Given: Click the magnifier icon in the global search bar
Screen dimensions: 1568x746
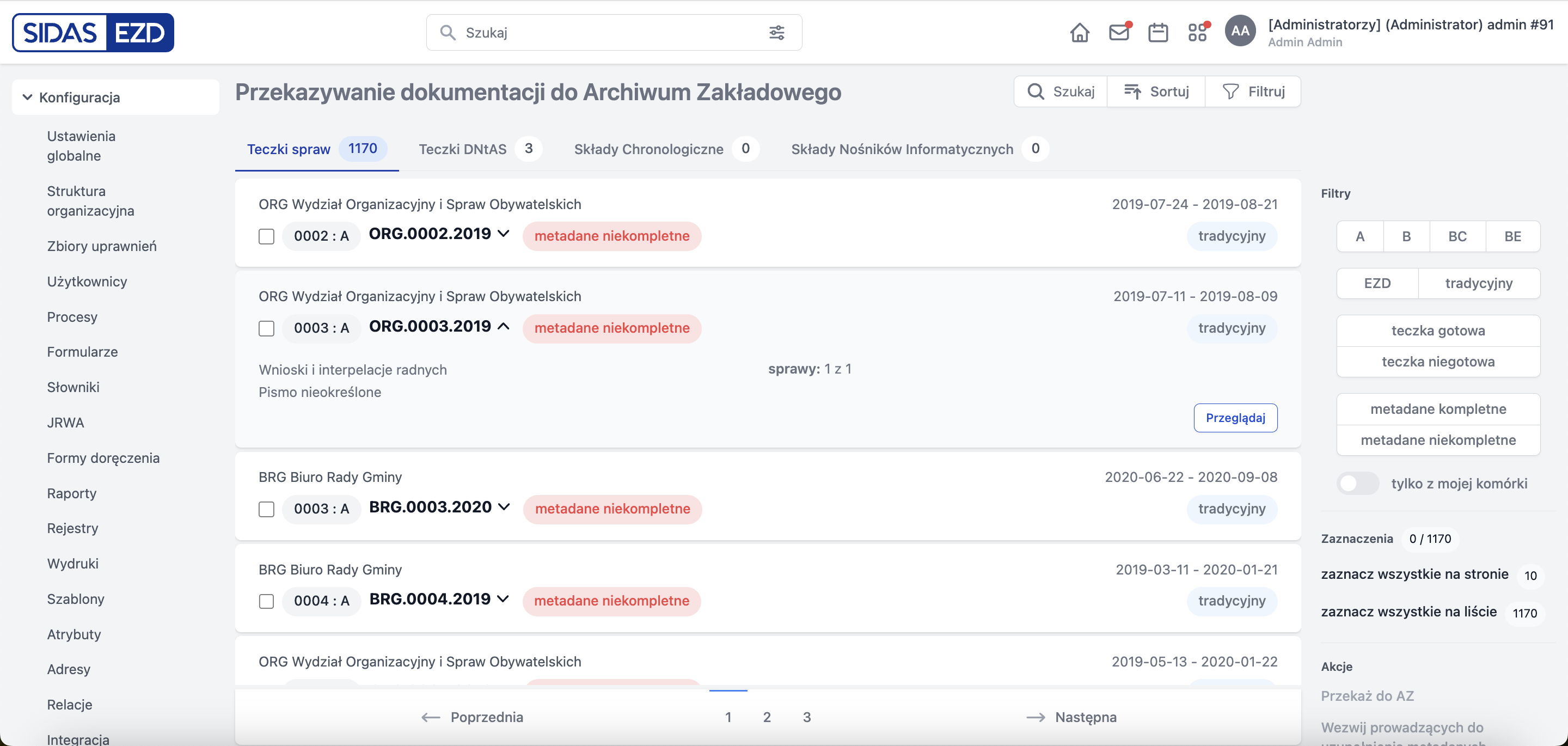Looking at the screenshot, I should [448, 32].
